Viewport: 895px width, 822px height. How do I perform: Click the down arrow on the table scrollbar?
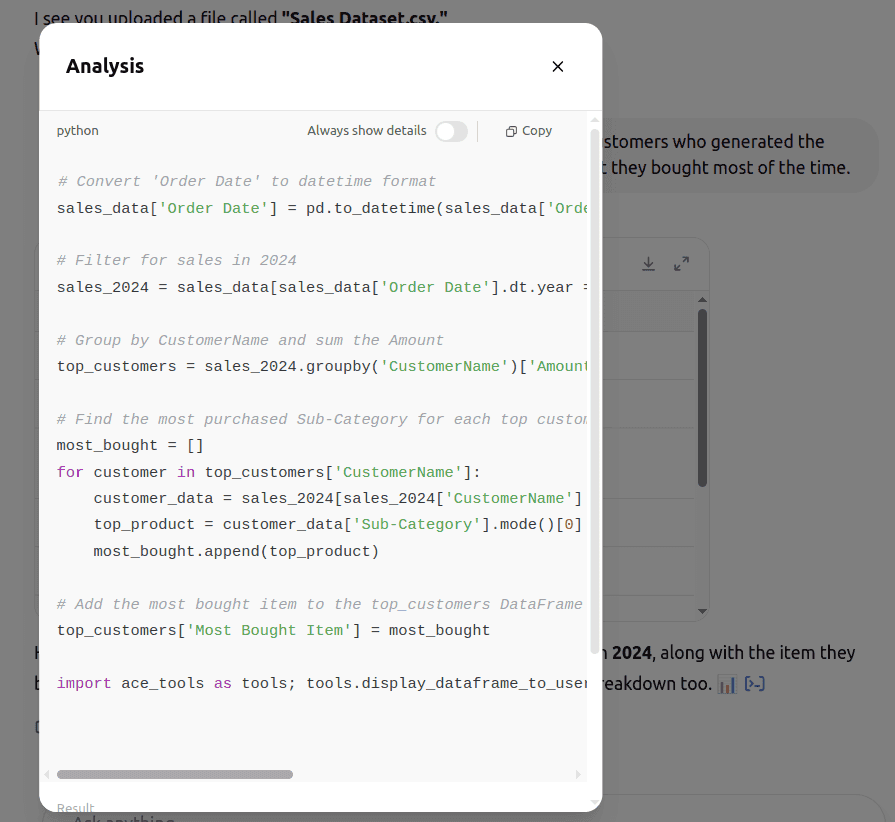click(x=701, y=611)
